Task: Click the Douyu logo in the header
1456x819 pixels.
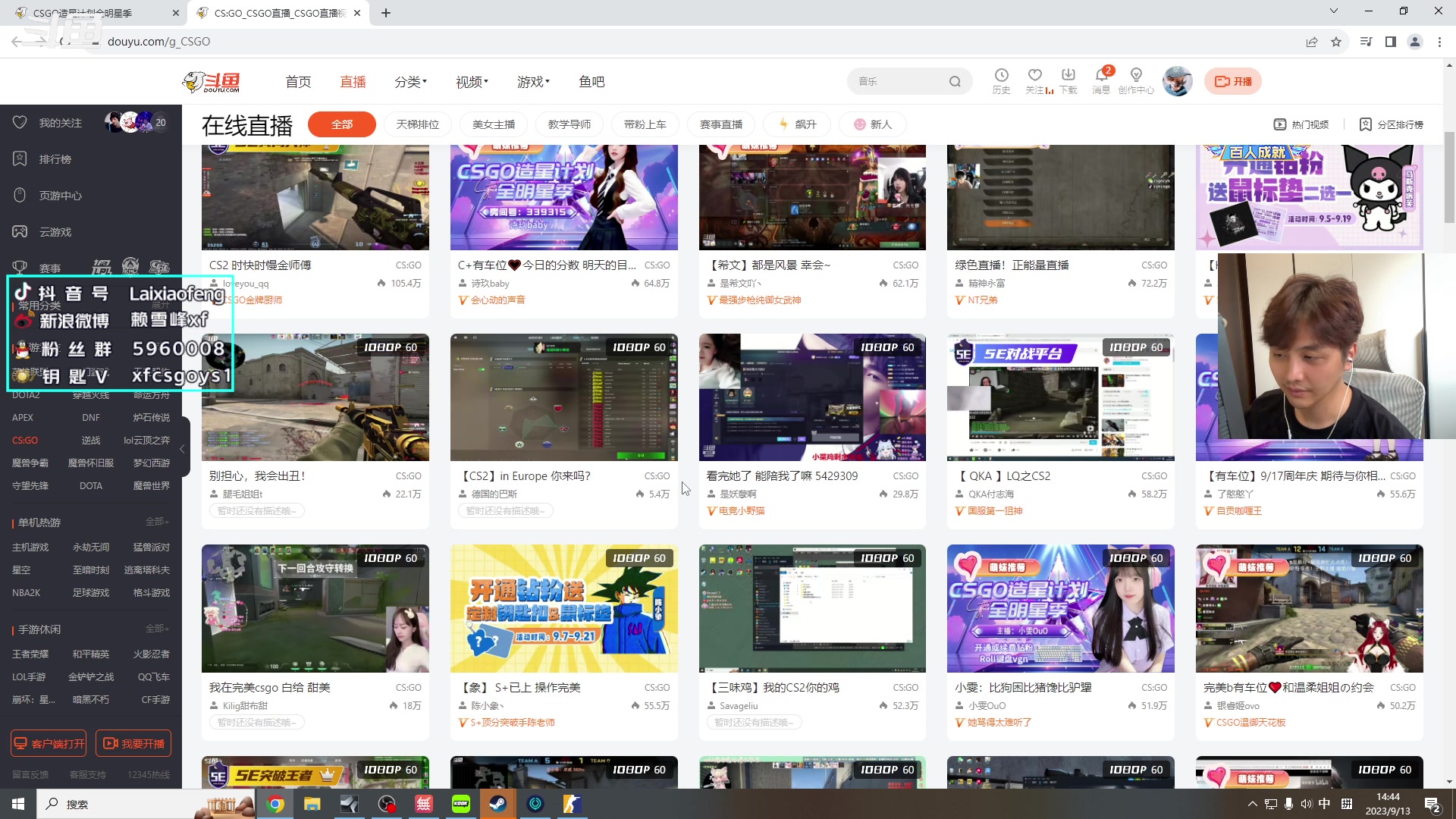Action: click(212, 81)
